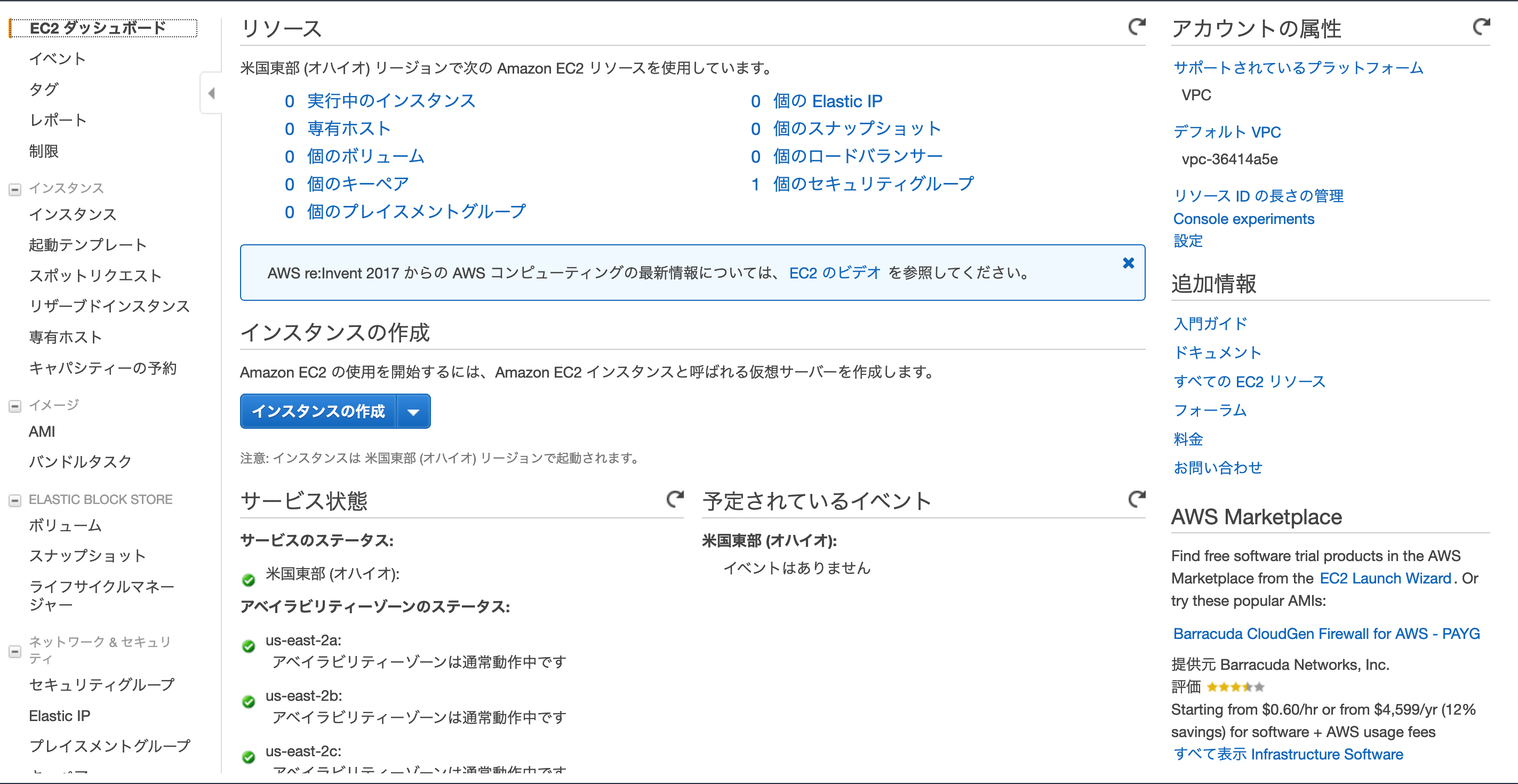Open スナップショット in the sidebar
The image size is (1518, 784).
click(87, 555)
